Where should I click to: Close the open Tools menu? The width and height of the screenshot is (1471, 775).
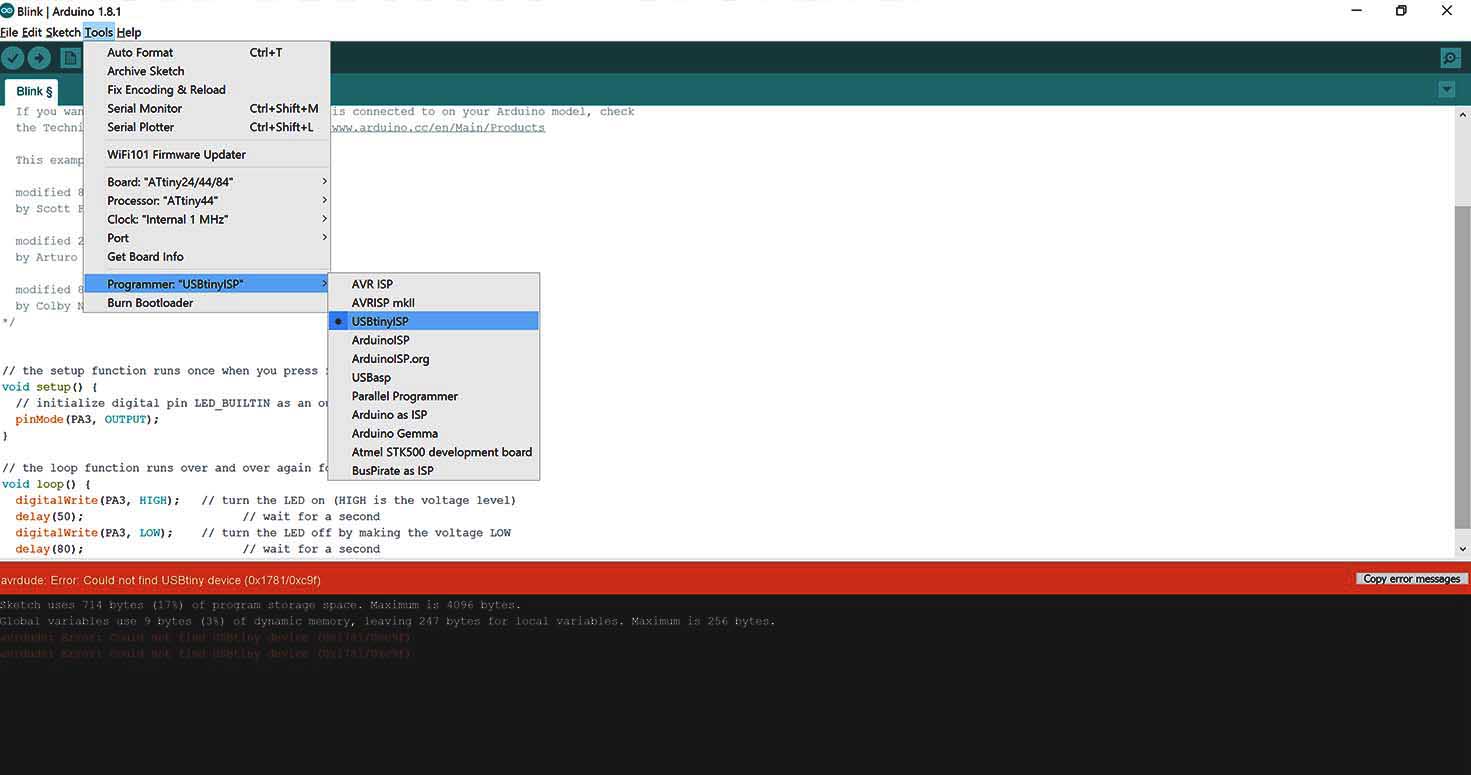tap(99, 32)
